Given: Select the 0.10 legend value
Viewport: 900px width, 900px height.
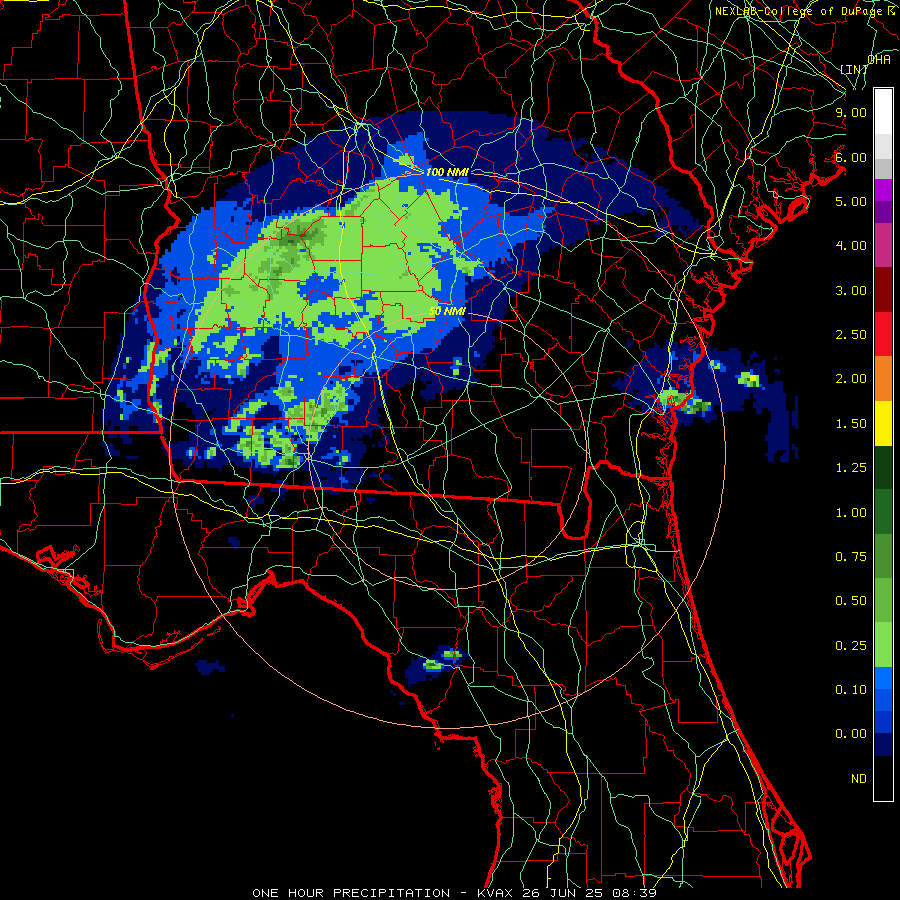Looking at the screenshot, I should pyautogui.click(x=851, y=690).
